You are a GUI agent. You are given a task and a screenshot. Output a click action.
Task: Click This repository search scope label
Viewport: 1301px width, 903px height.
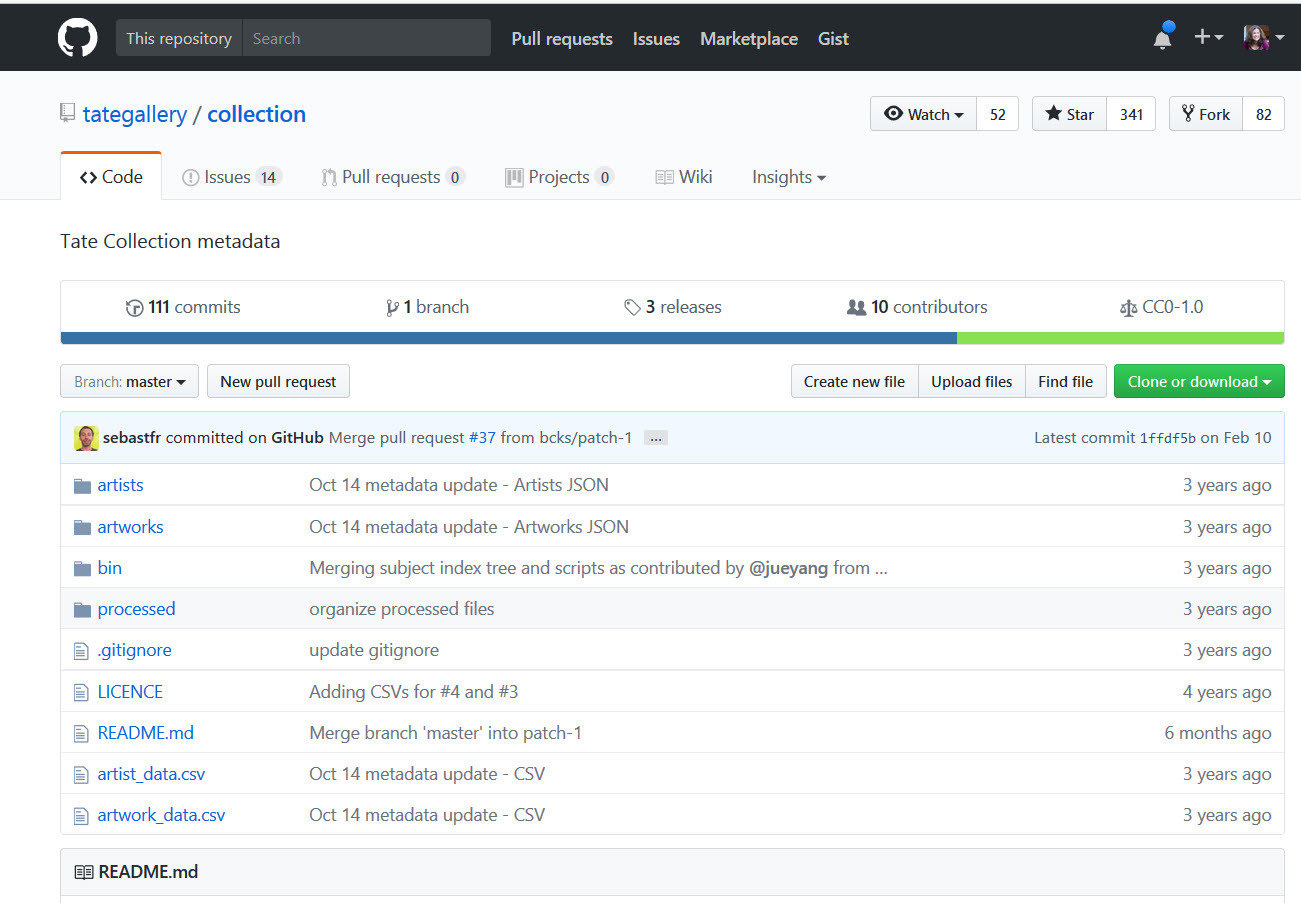click(x=179, y=38)
